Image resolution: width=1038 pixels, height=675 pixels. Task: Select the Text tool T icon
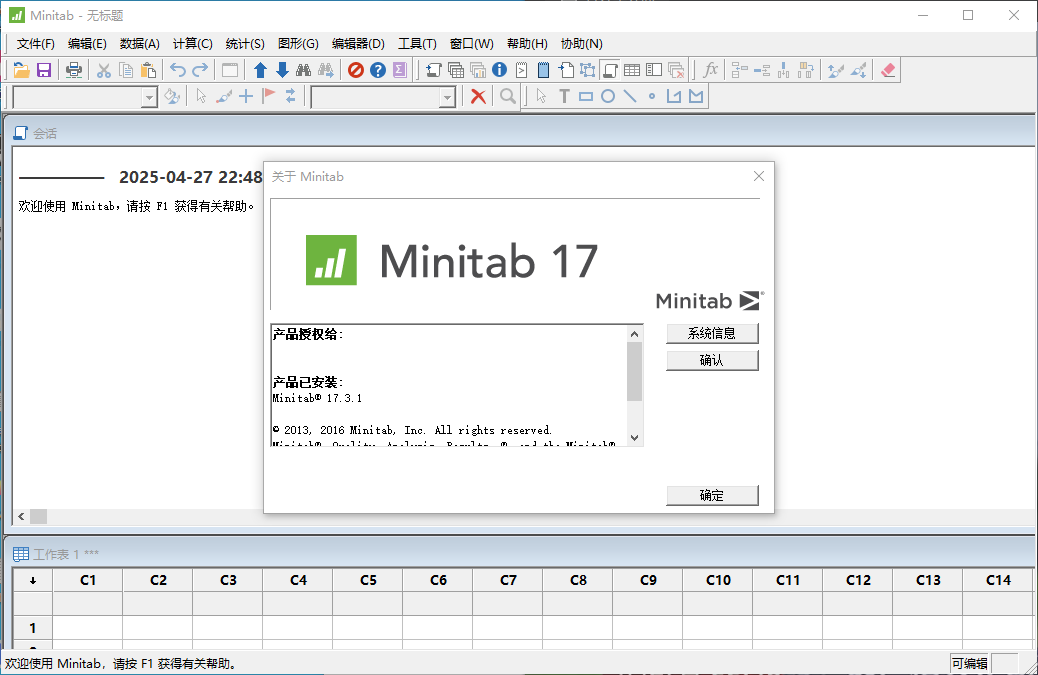point(564,97)
